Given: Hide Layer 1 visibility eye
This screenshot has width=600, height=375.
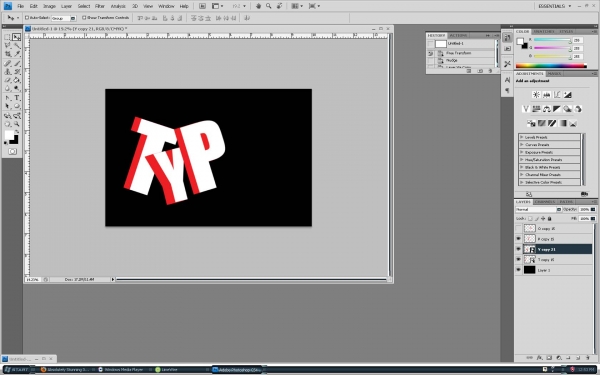Looking at the screenshot, I should tap(518, 270).
